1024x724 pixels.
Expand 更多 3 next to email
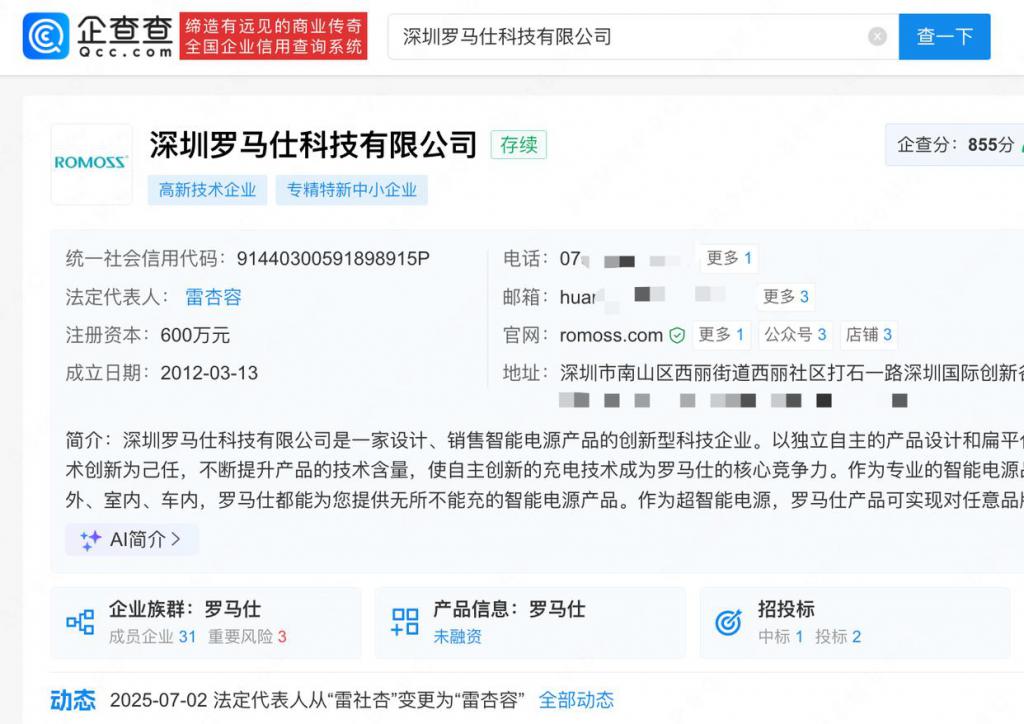[x=785, y=297]
